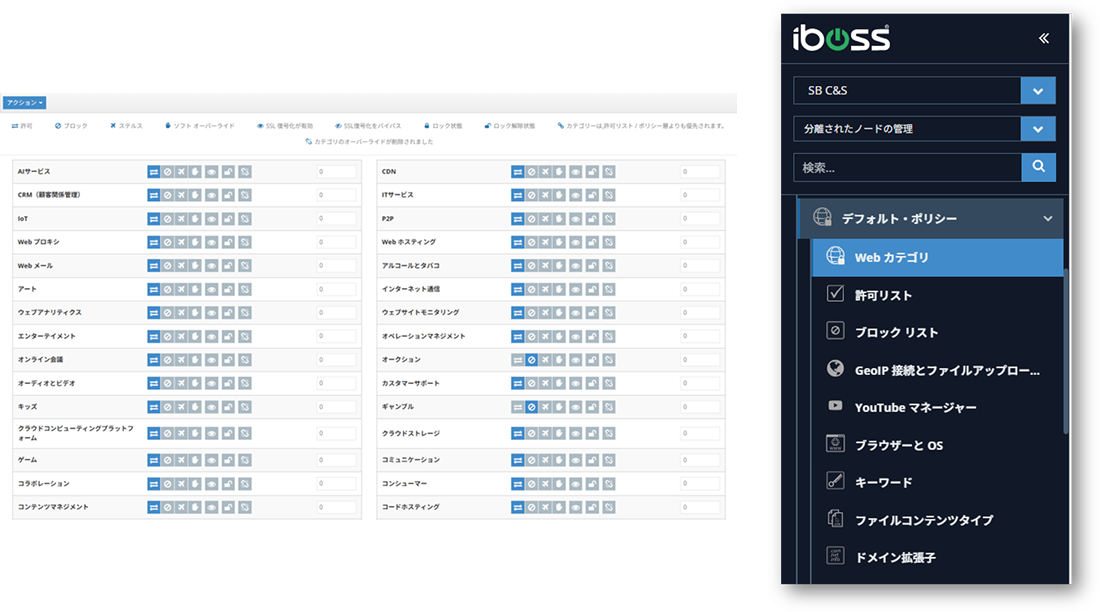The width and height of the screenshot is (1100, 612).
Task: Toggle SSL decryption eye for CRM row
Action: click(x=212, y=195)
